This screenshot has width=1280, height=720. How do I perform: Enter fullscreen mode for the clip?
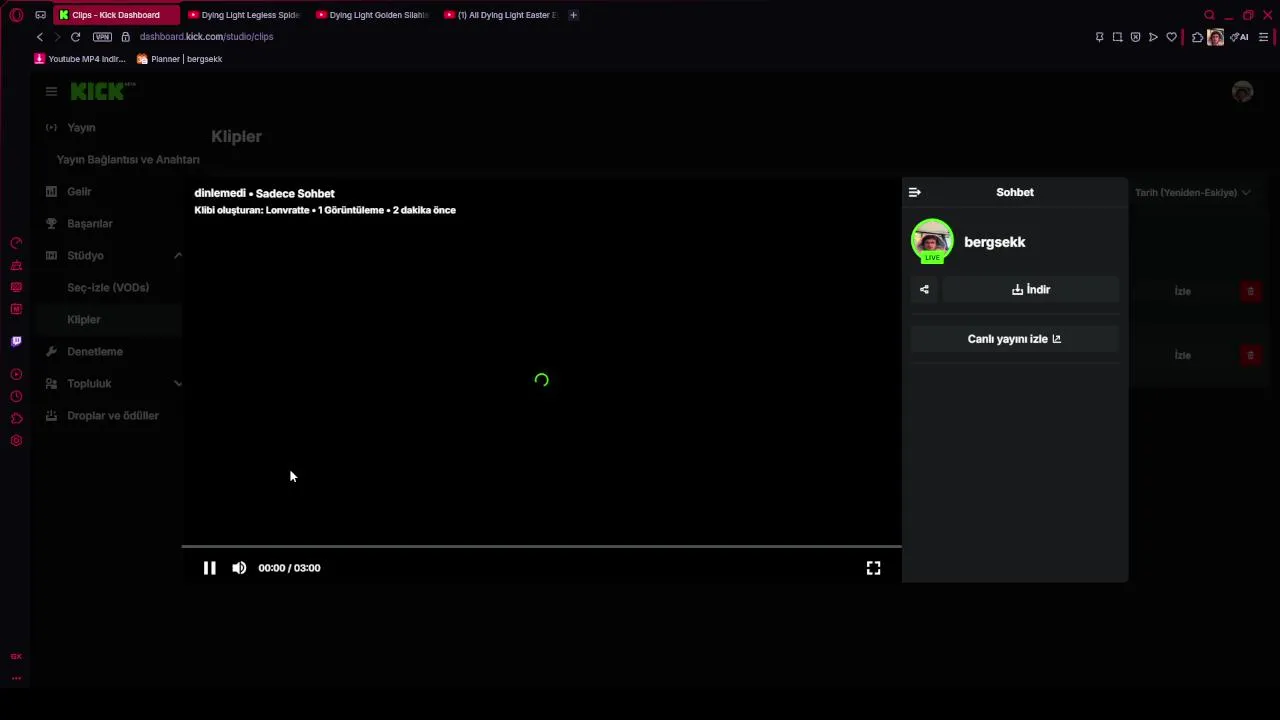point(873,568)
